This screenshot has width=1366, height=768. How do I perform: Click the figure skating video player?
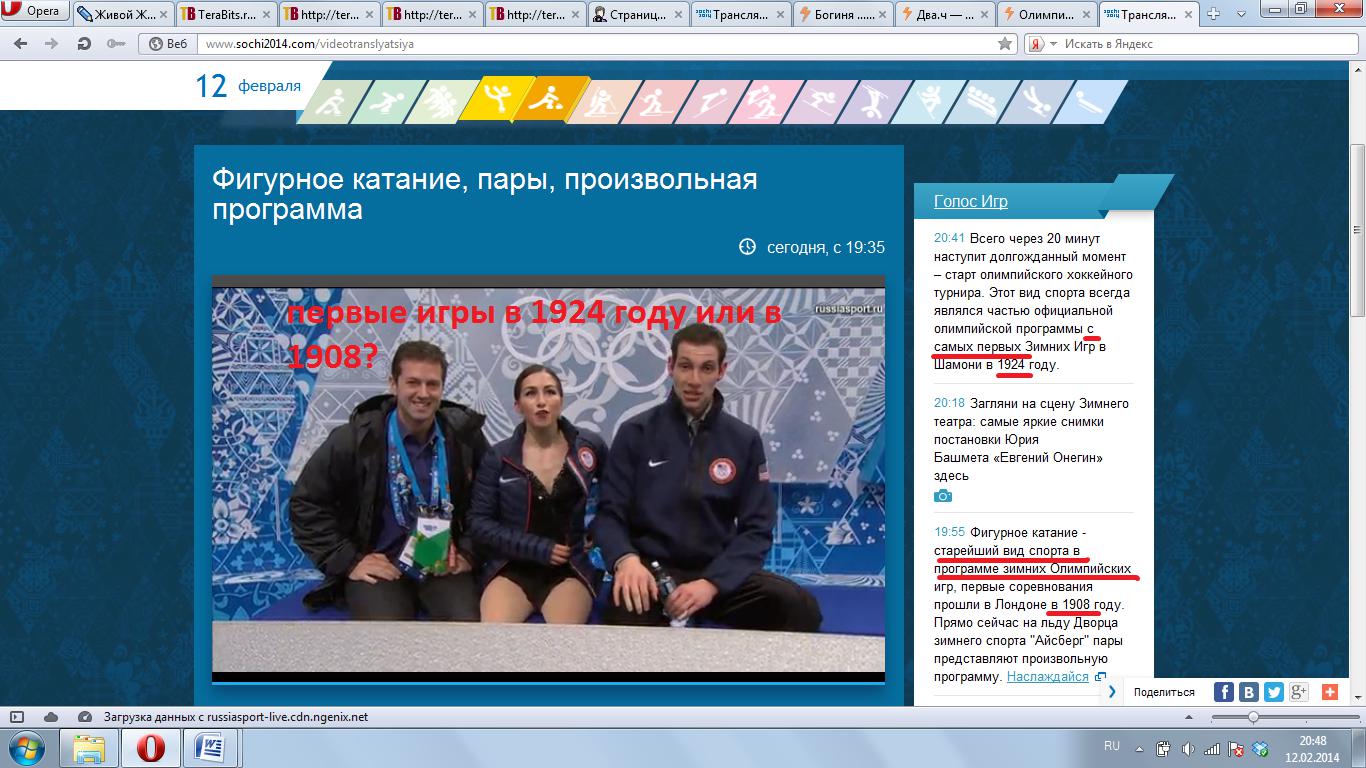coord(548,478)
